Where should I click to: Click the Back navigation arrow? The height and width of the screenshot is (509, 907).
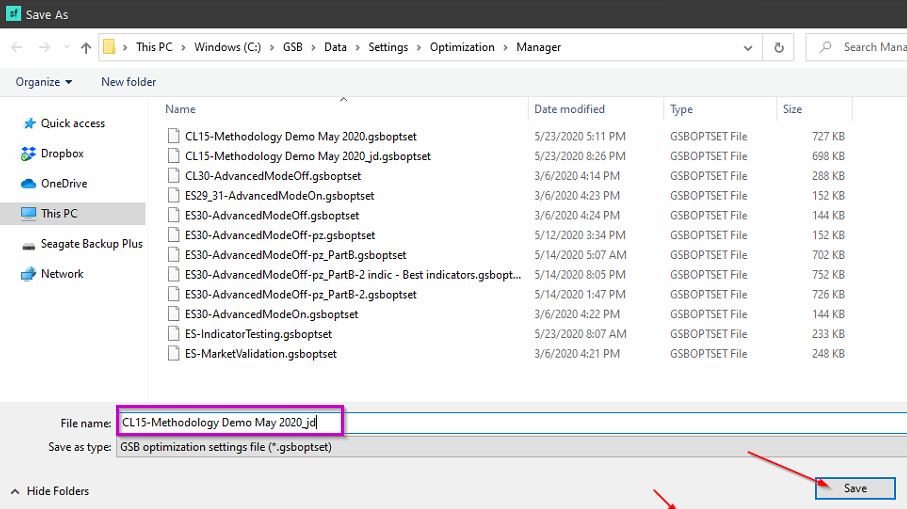[17, 47]
